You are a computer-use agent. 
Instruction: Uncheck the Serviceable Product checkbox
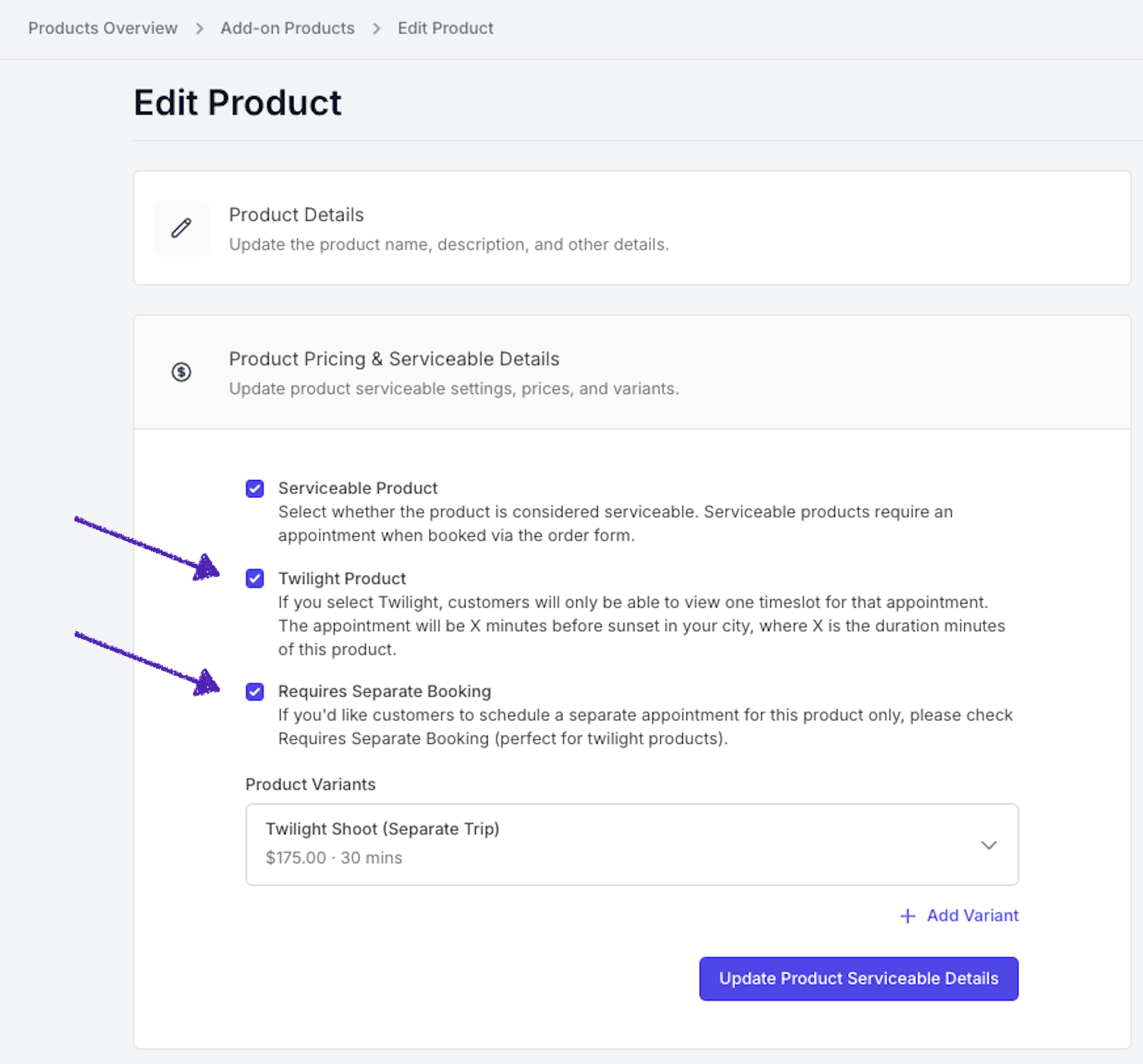pos(255,488)
